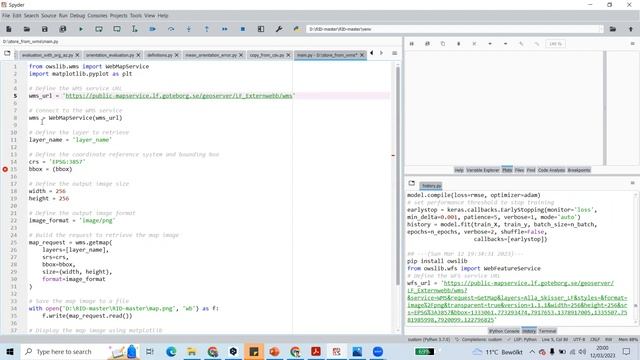Show the next plot

click(x=505, y=44)
